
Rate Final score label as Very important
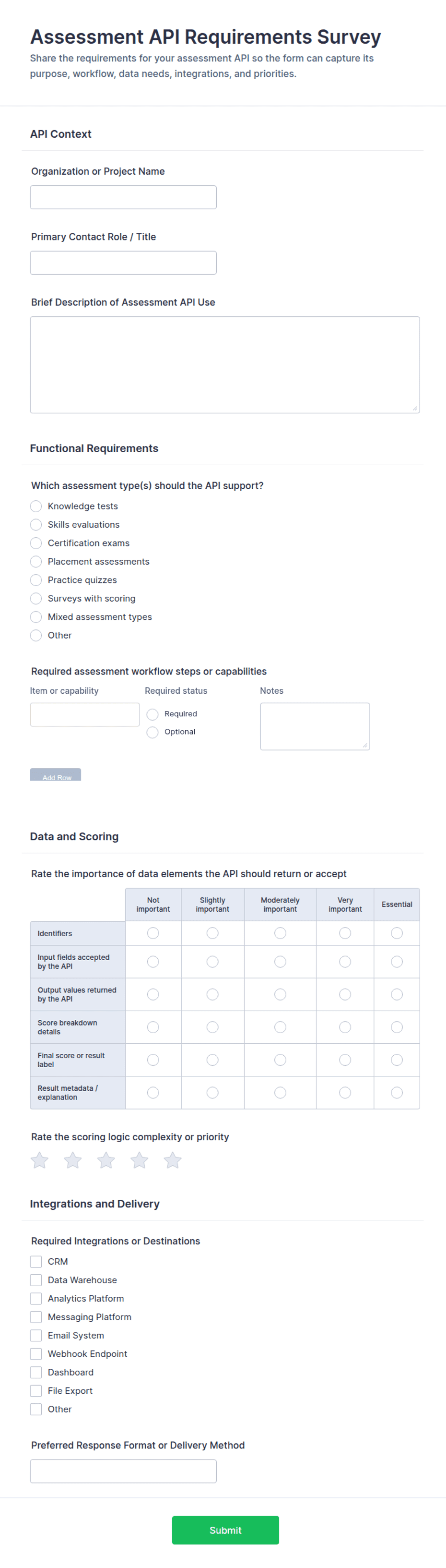[x=345, y=1060]
